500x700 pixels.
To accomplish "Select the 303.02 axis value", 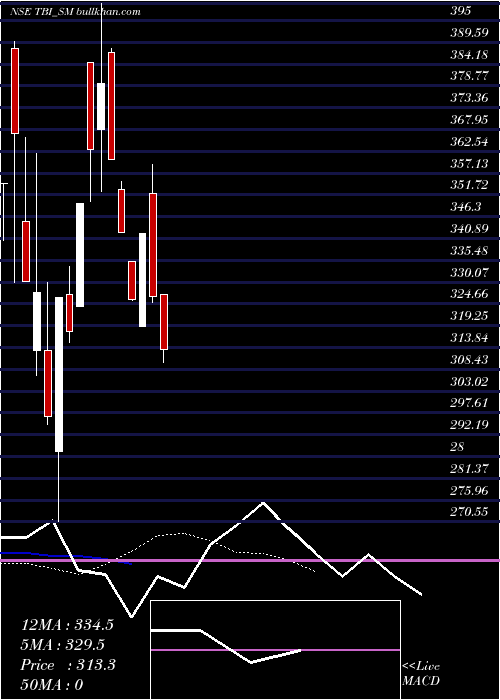I will 469,382.
